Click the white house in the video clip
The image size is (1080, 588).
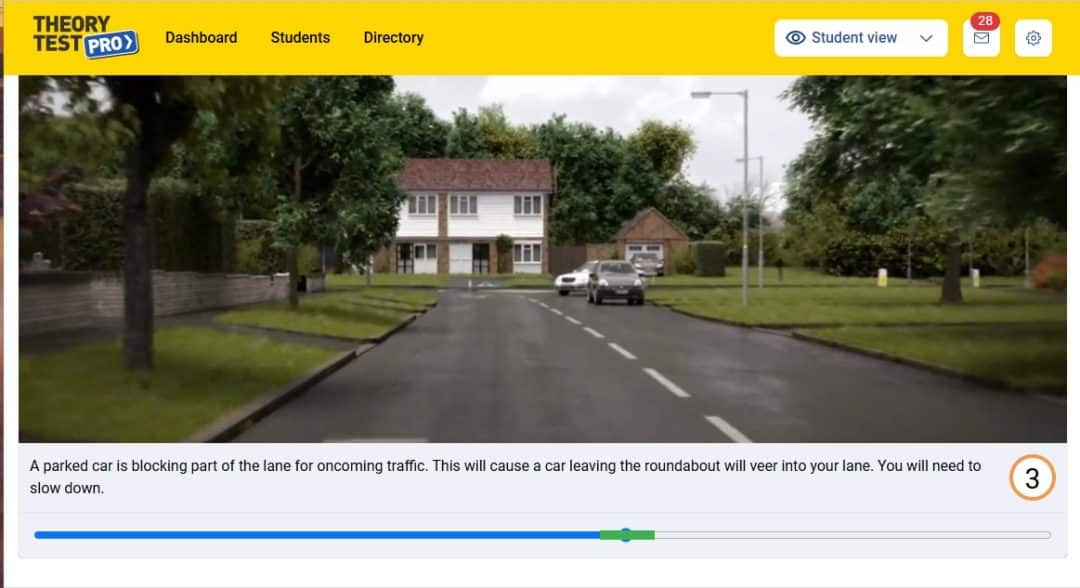(x=474, y=217)
